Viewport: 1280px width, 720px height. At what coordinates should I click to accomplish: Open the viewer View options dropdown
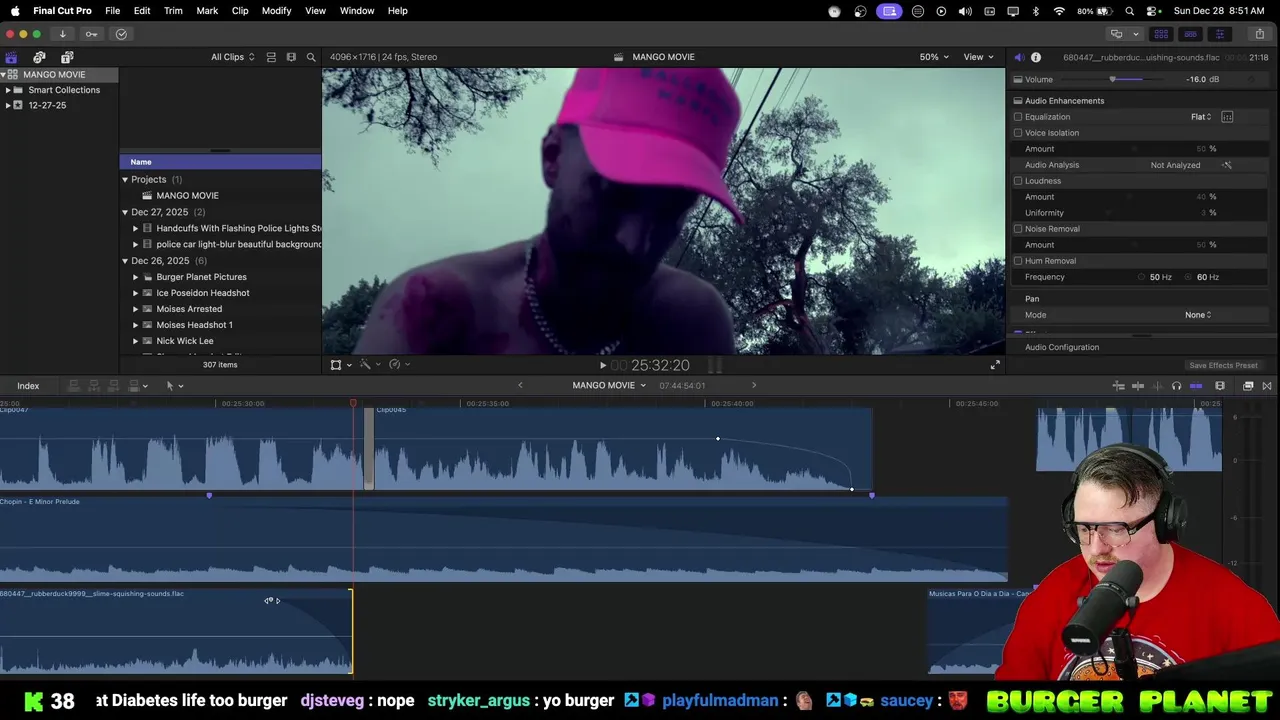pyautogui.click(x=978, y=57)
